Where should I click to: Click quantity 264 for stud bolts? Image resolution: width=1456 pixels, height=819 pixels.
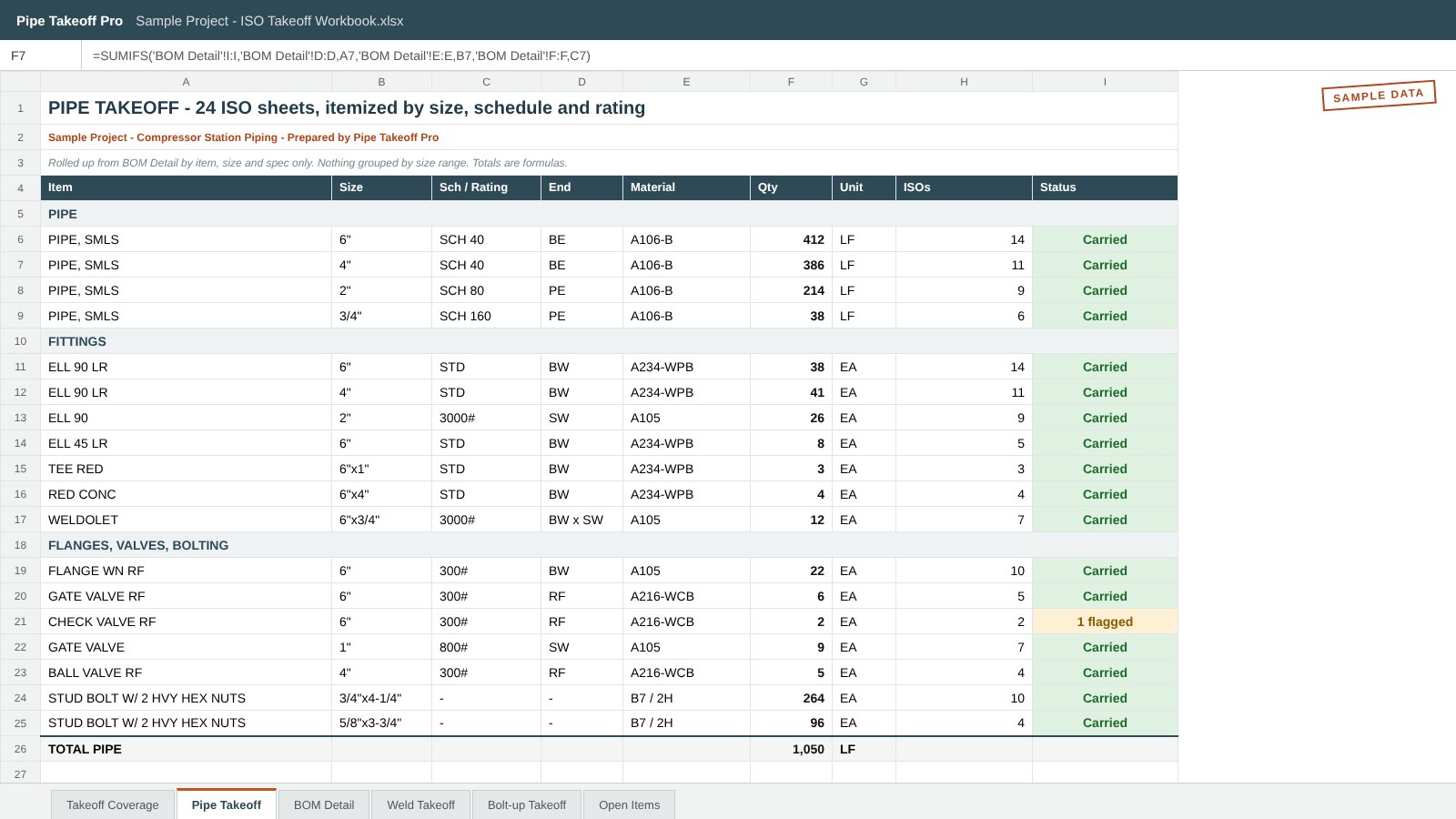click(792, 698)
